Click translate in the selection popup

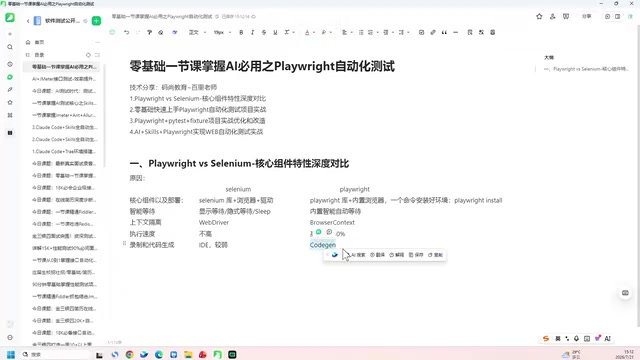(x=378, y=255)
